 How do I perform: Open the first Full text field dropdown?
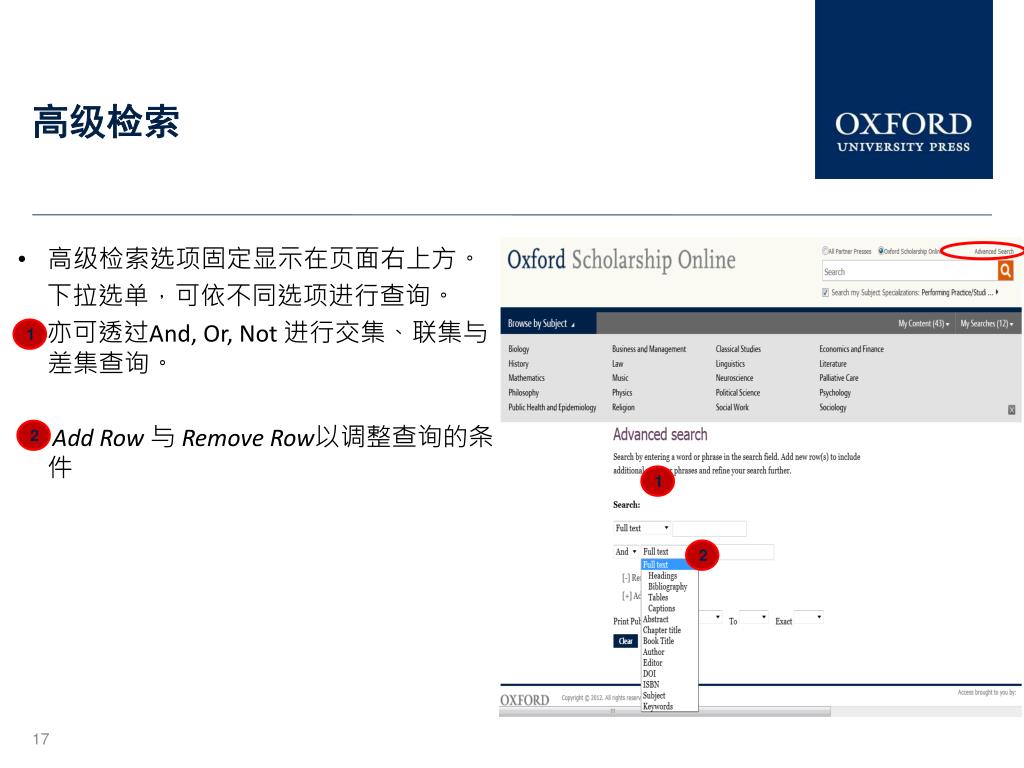pyautogui.click(x=642, y=528)
